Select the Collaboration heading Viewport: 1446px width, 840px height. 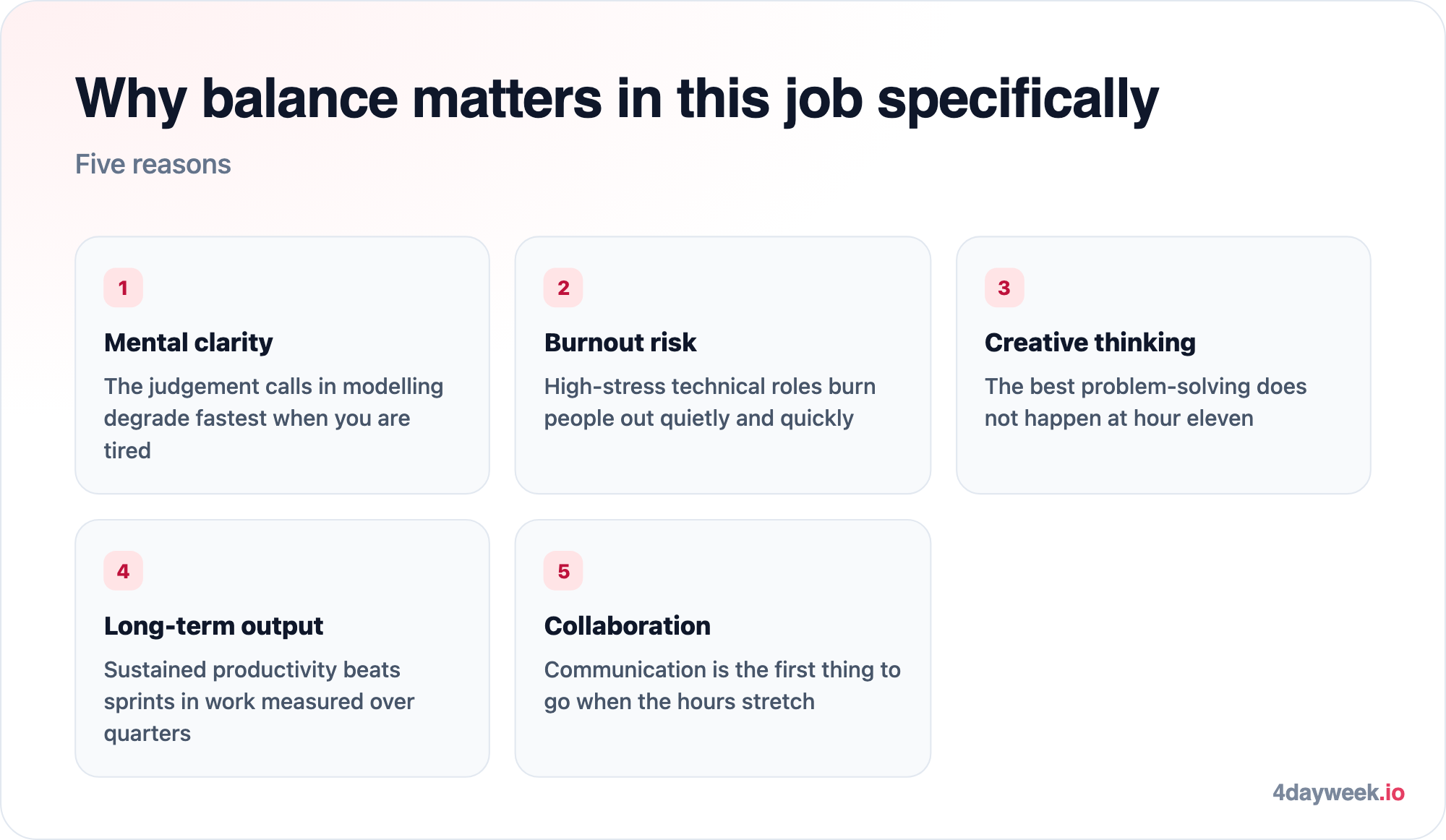[628, 626]
